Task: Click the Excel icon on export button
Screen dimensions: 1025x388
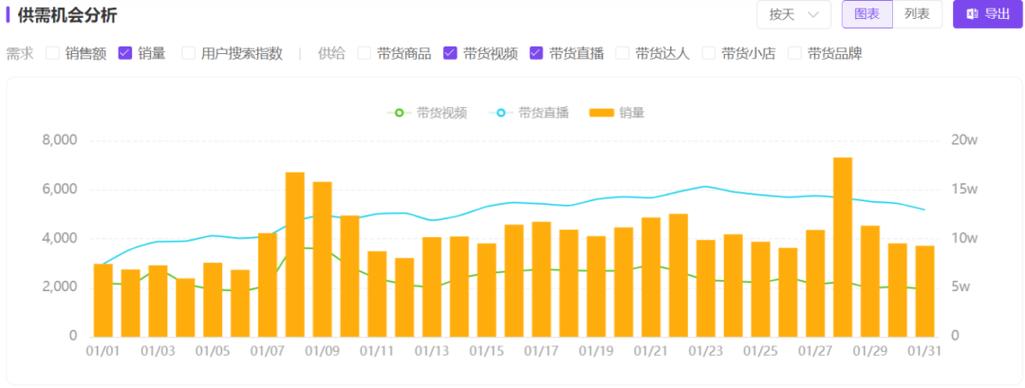Action: coord(973,14)
